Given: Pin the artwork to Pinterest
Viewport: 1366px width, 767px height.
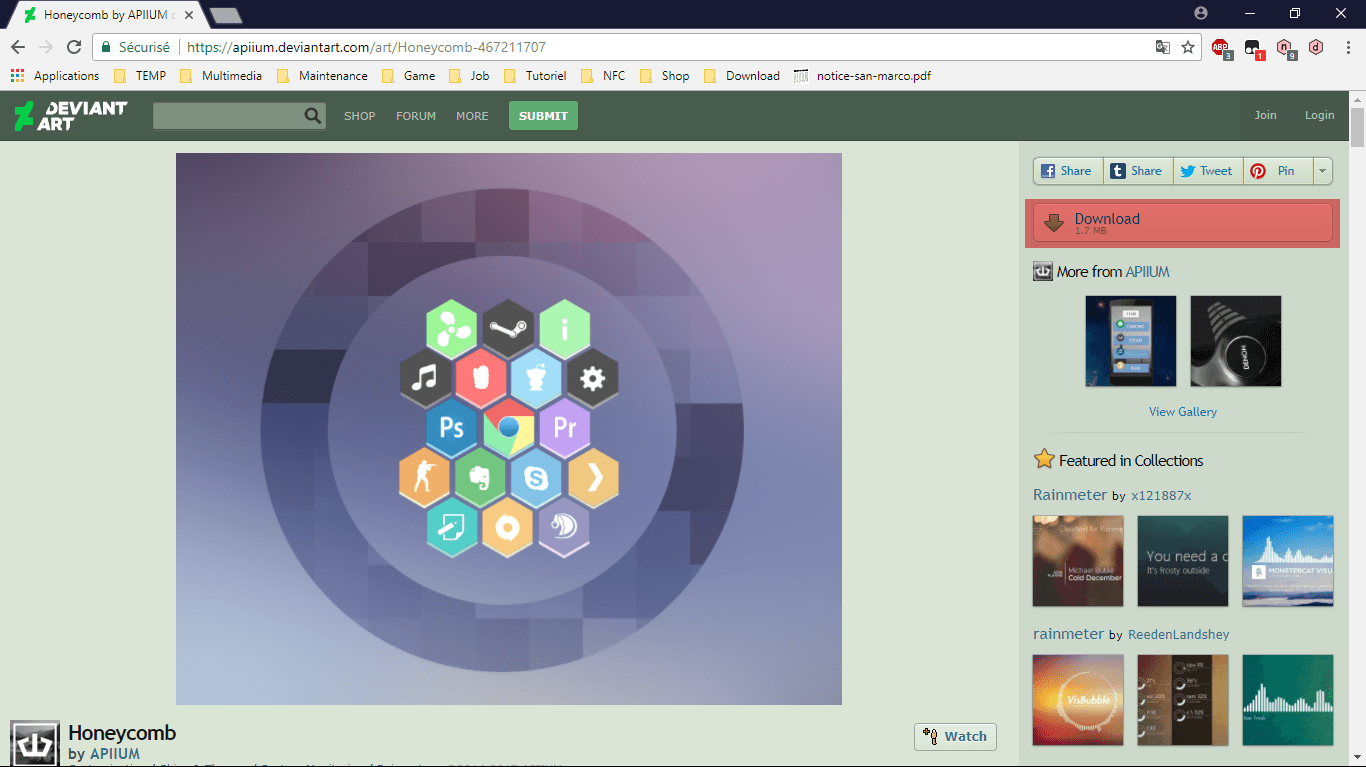Looking at the screenshot, I should point(1275,171).
